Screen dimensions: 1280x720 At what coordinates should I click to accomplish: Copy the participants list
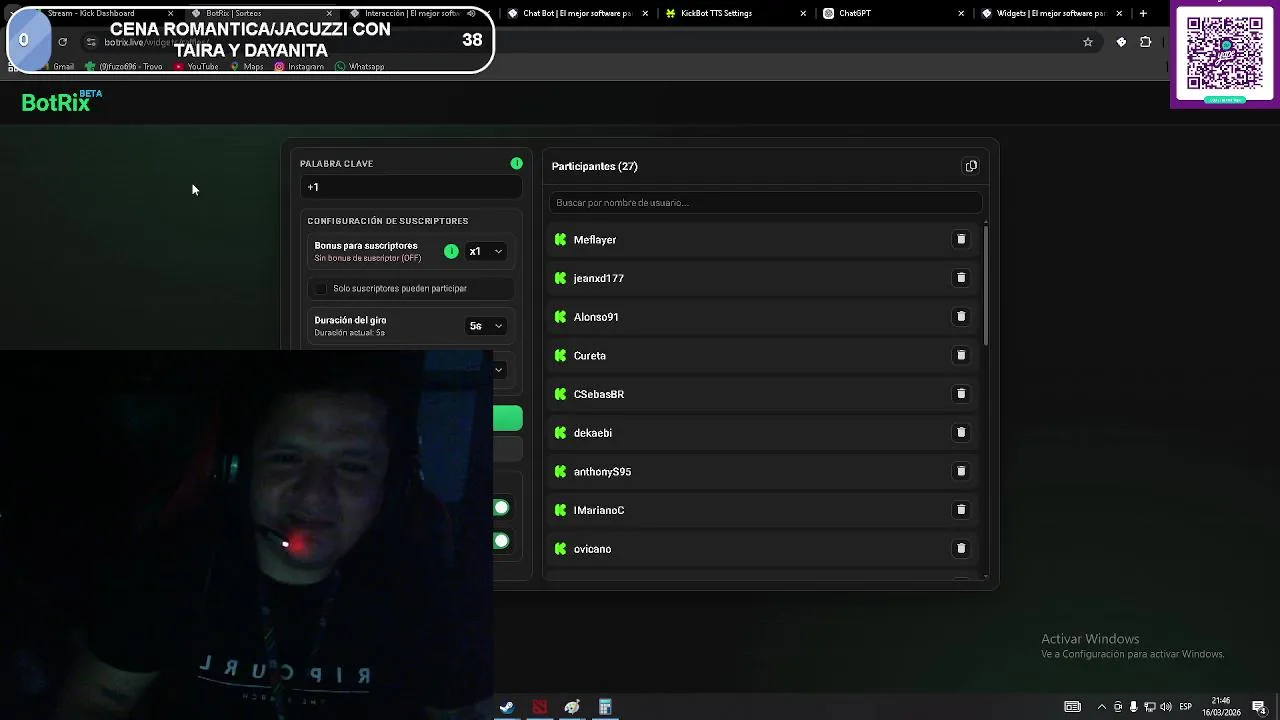971,166
